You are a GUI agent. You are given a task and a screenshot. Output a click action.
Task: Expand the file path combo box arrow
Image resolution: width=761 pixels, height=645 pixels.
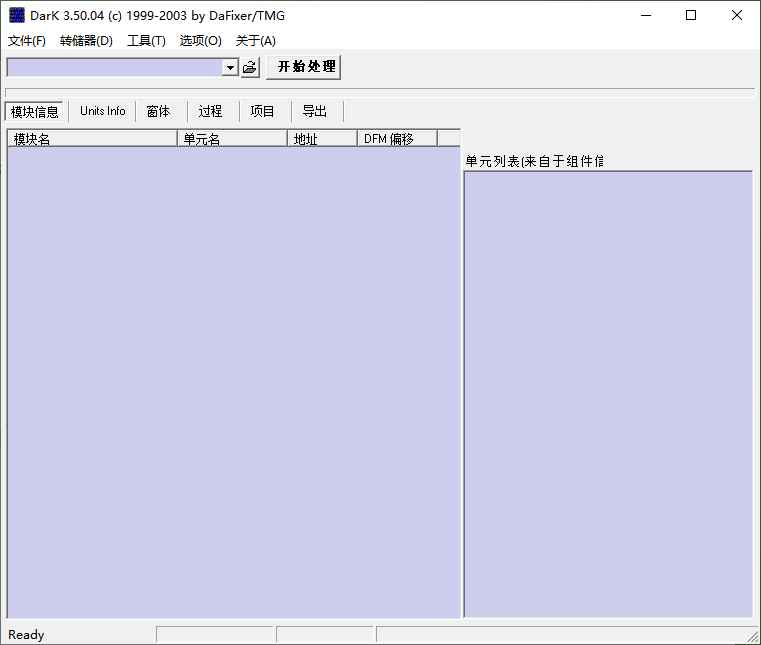pyautogui.click(x=230, y=67)
